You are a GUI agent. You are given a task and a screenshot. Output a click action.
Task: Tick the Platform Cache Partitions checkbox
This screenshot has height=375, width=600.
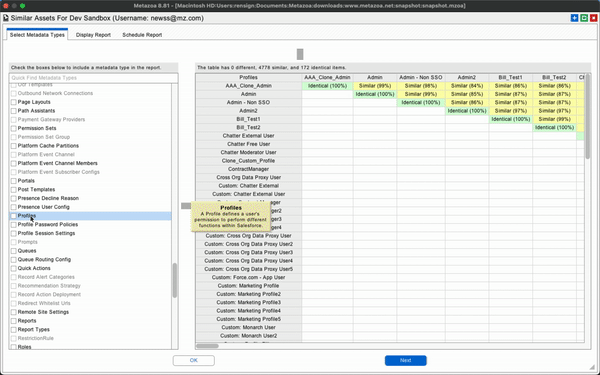pos(14,146)
